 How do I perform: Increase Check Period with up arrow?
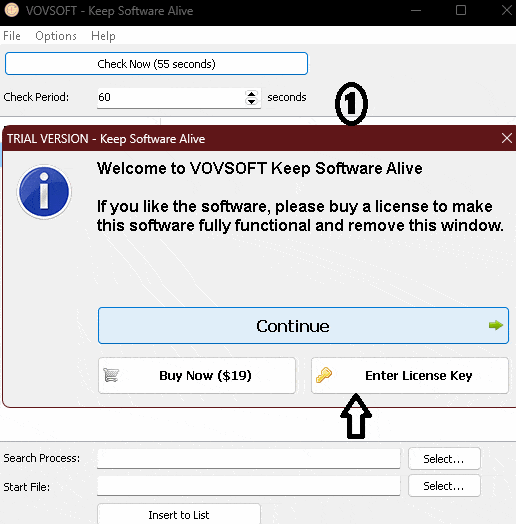click(x=252, y=94)
